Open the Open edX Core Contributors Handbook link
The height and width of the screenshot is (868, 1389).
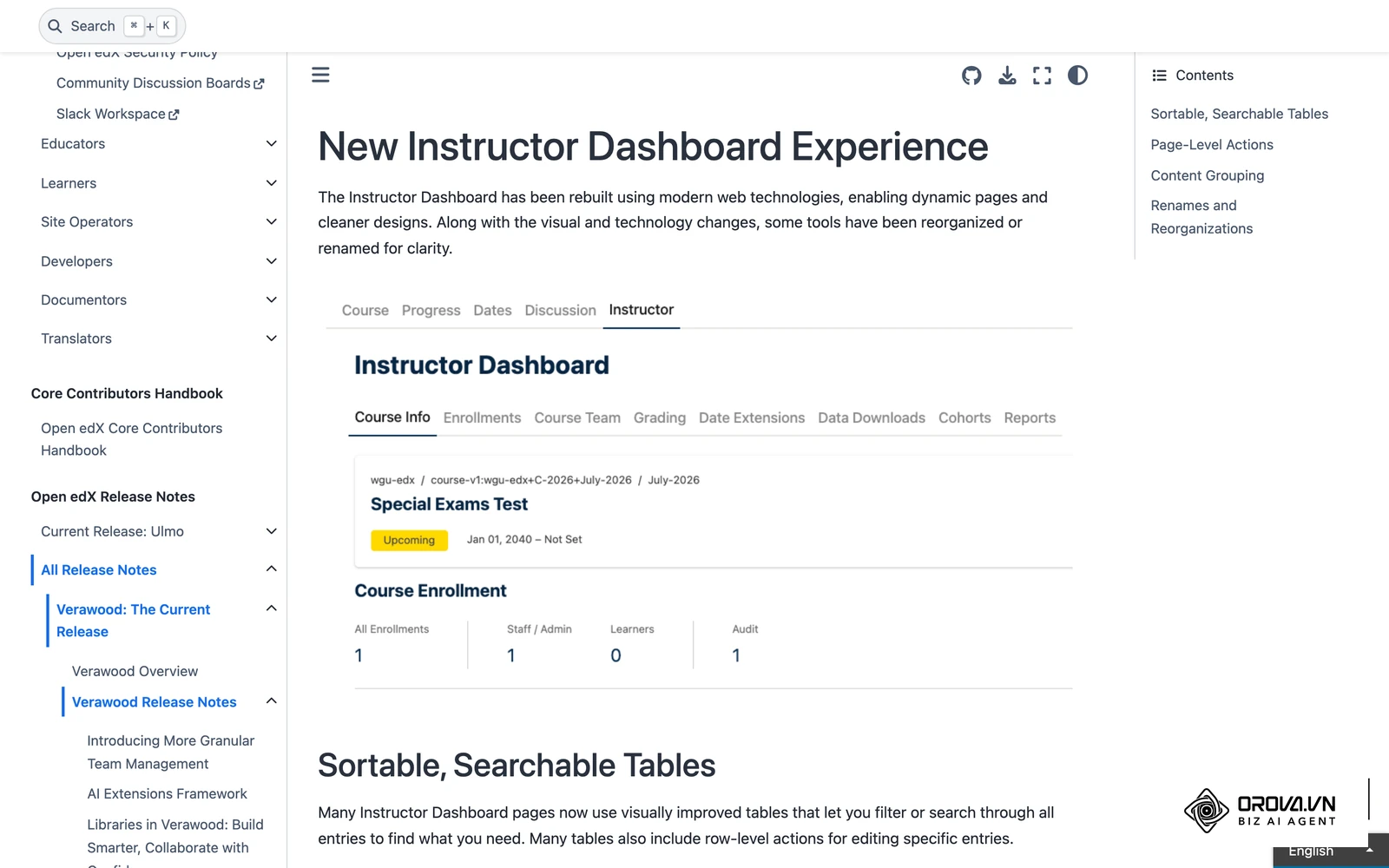(132, 439)
